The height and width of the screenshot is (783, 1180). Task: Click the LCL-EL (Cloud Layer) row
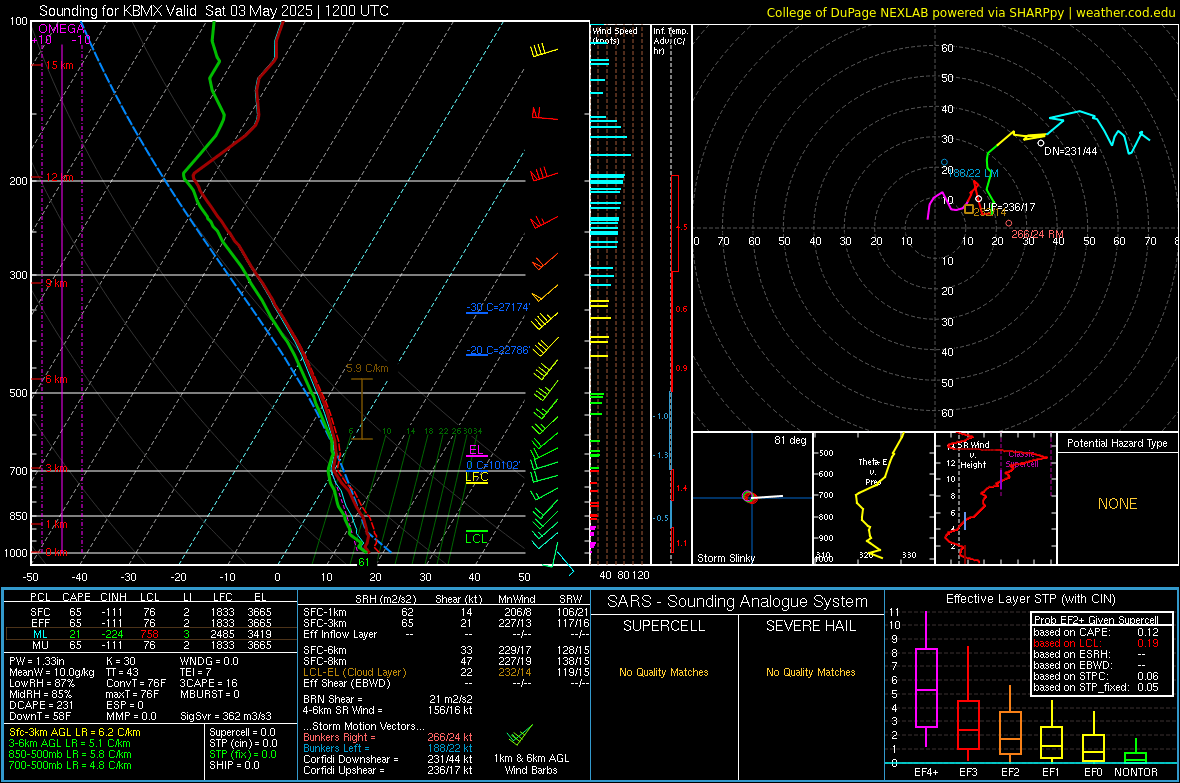(446, 672)
